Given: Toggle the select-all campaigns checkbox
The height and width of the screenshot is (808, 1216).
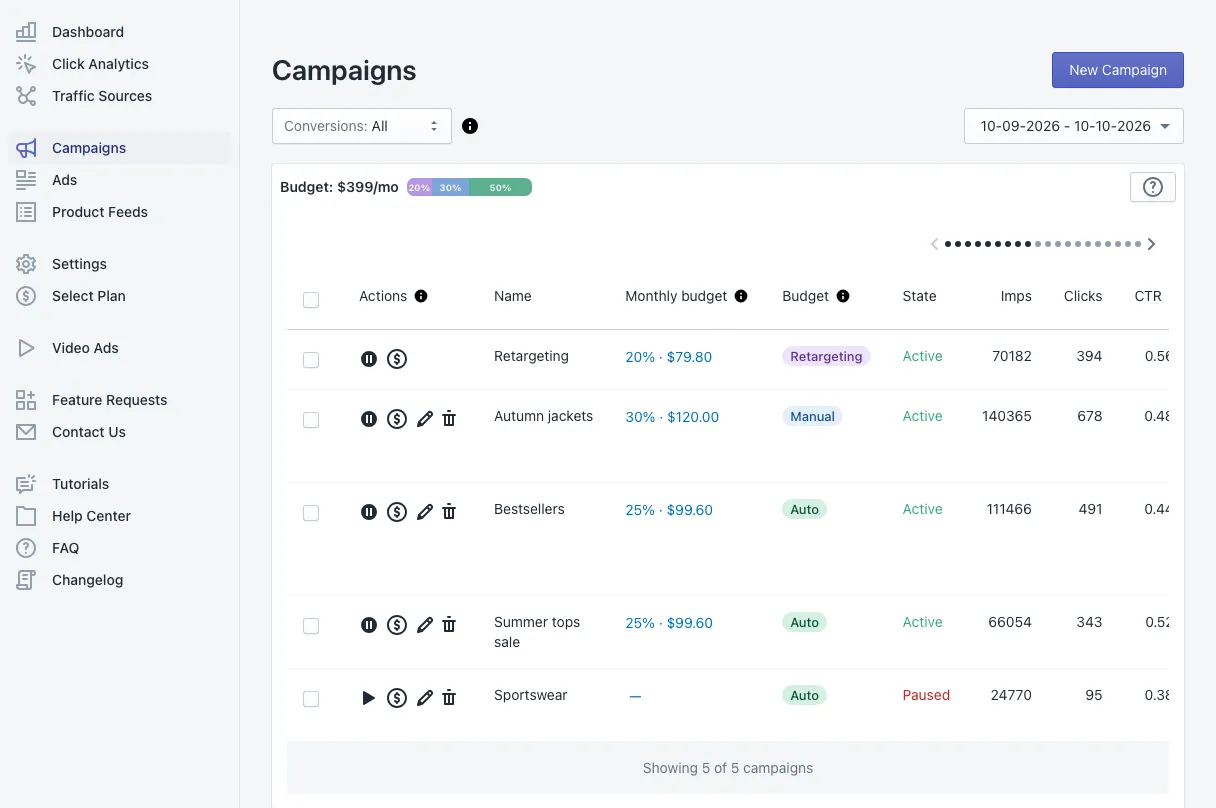Looking at the screenshot, I should tap(311, 300).
